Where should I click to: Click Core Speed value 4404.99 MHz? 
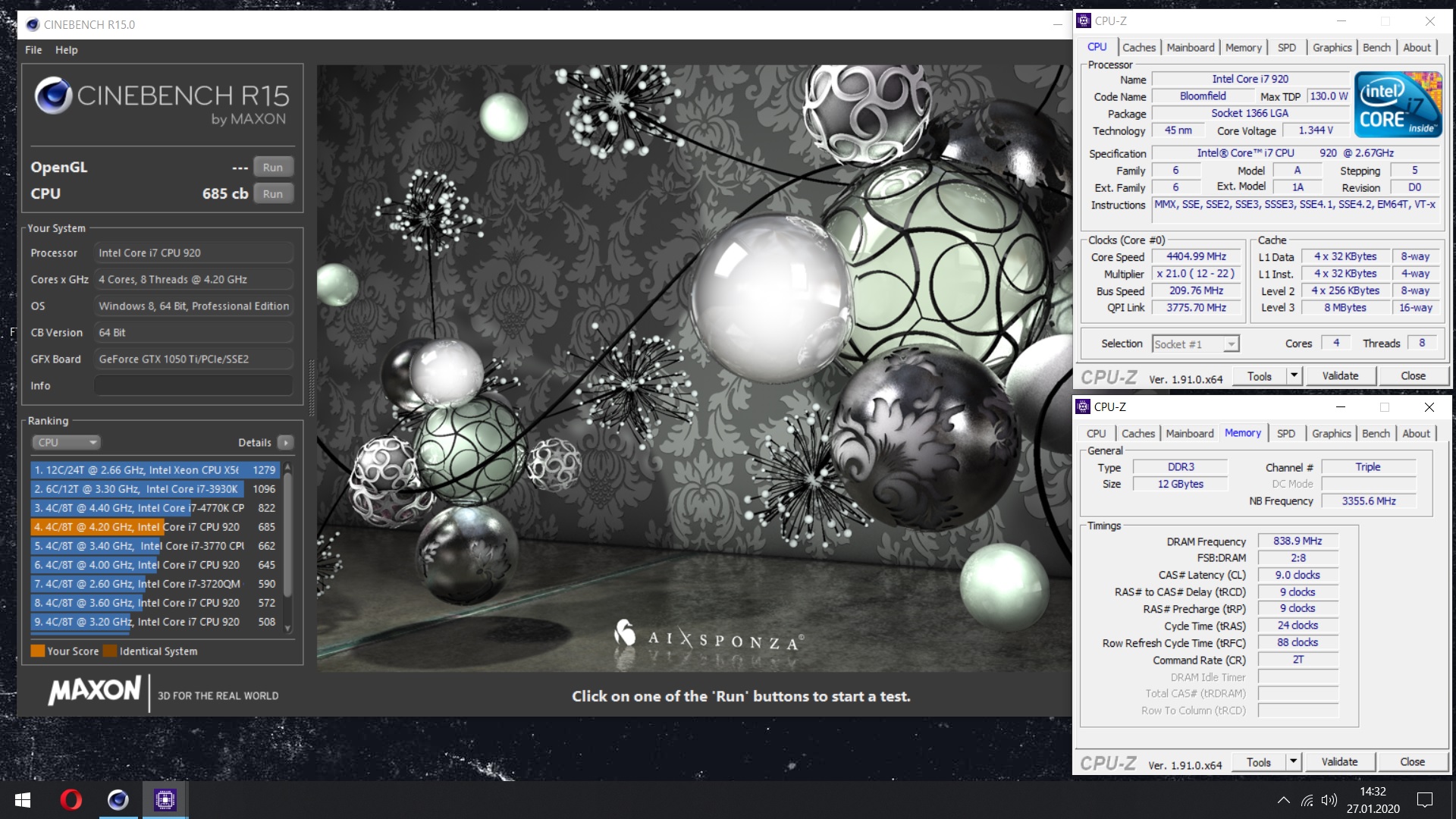[x=1196, y=256]
